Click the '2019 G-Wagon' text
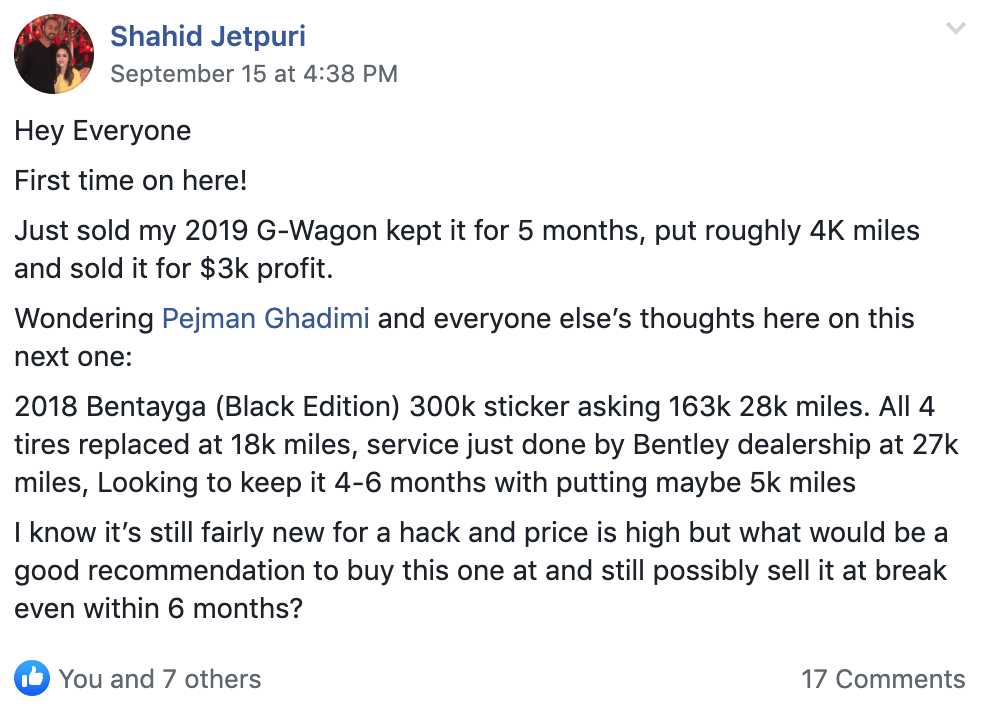982x708 pixels. tap(283, 232)
